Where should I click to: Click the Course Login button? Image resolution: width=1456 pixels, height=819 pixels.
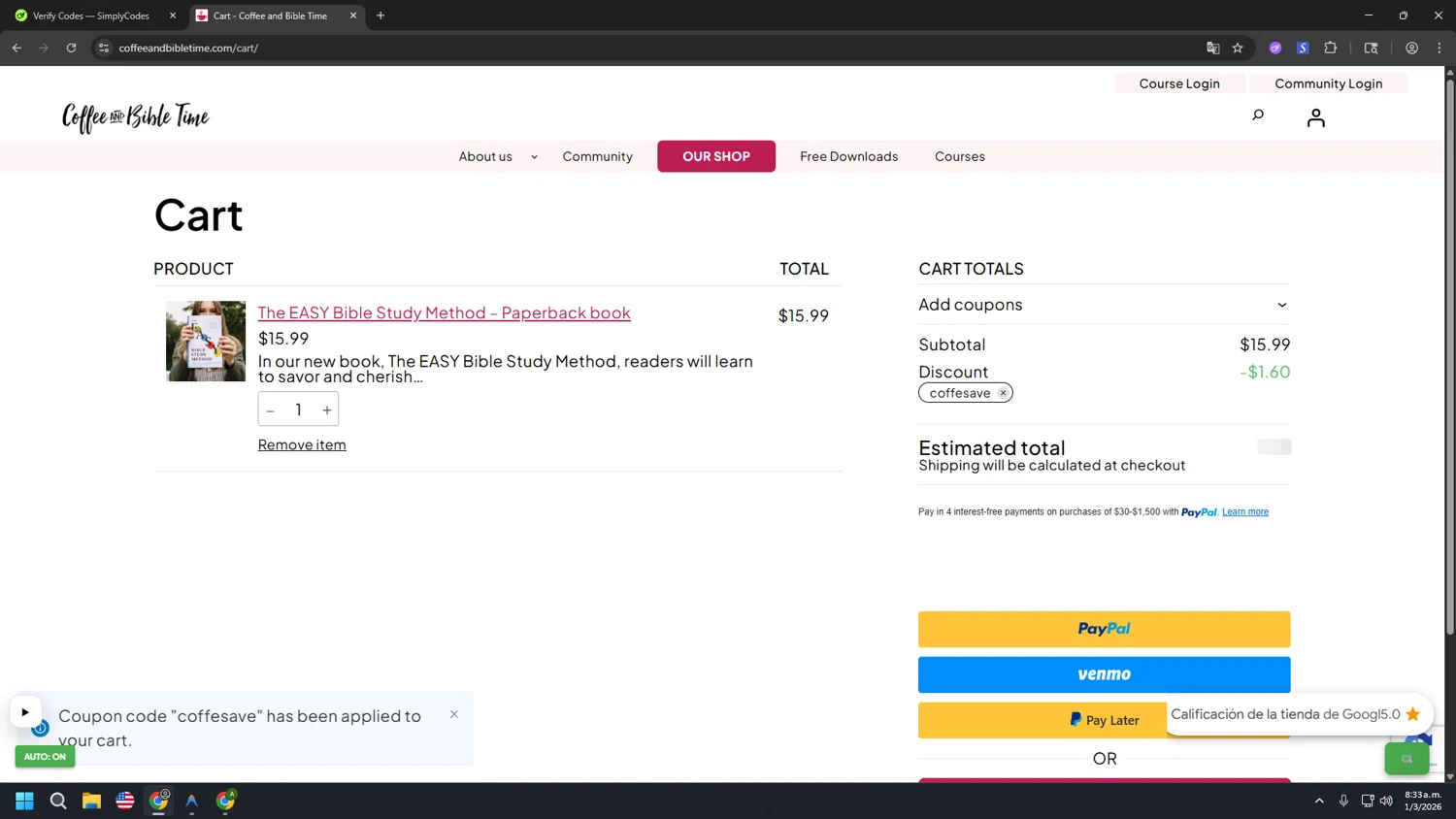1178,83
